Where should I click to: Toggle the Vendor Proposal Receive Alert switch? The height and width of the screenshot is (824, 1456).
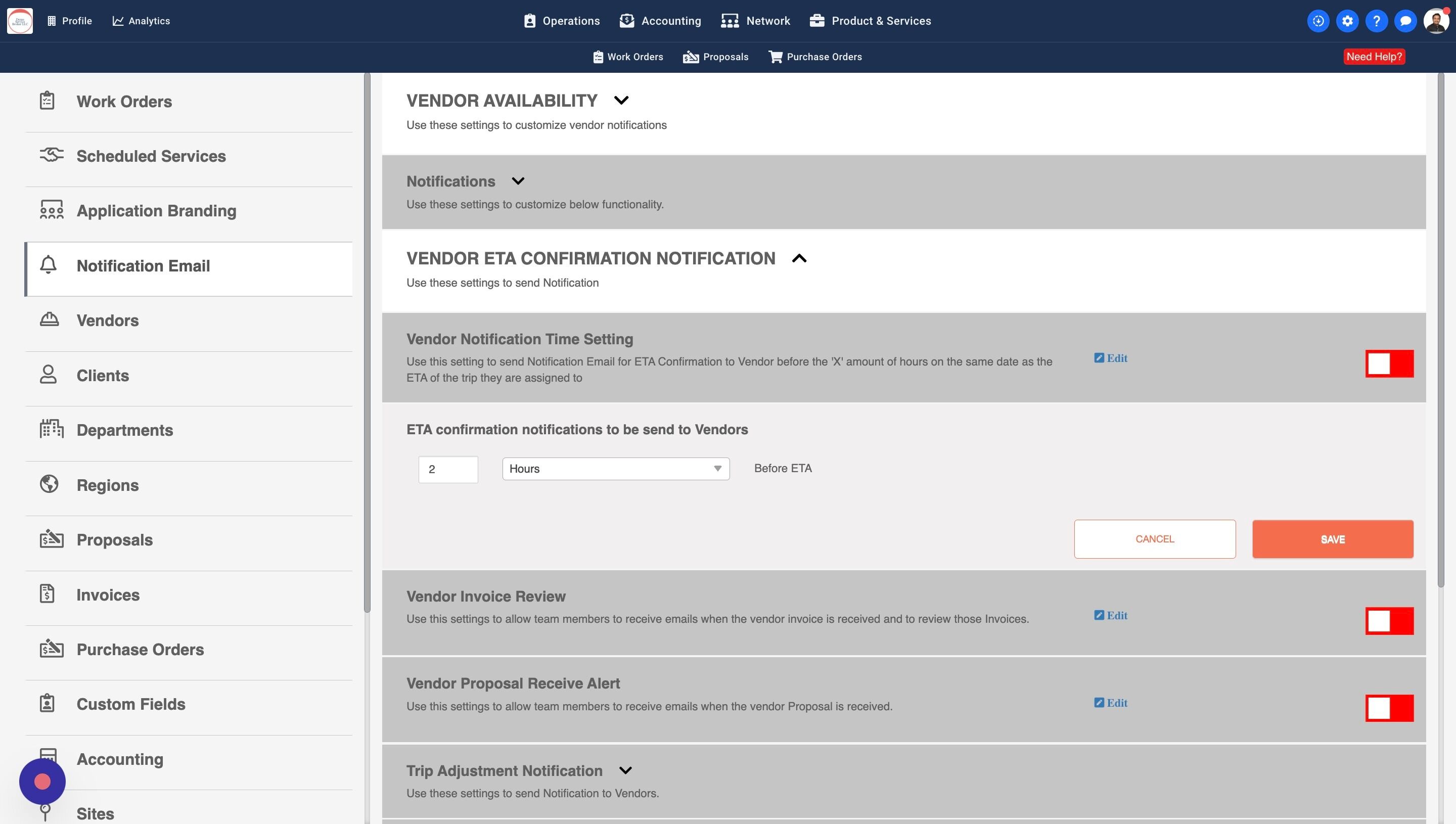(x=1389, y=708)
